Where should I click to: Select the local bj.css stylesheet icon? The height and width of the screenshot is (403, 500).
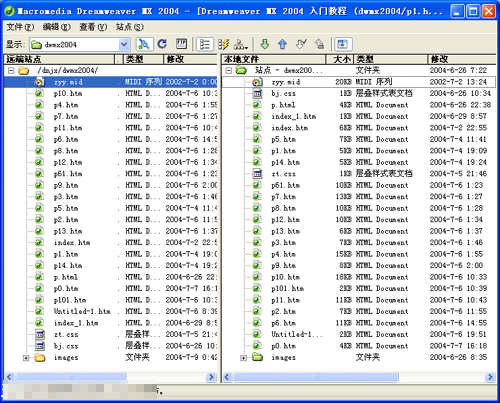pos(257,94)
